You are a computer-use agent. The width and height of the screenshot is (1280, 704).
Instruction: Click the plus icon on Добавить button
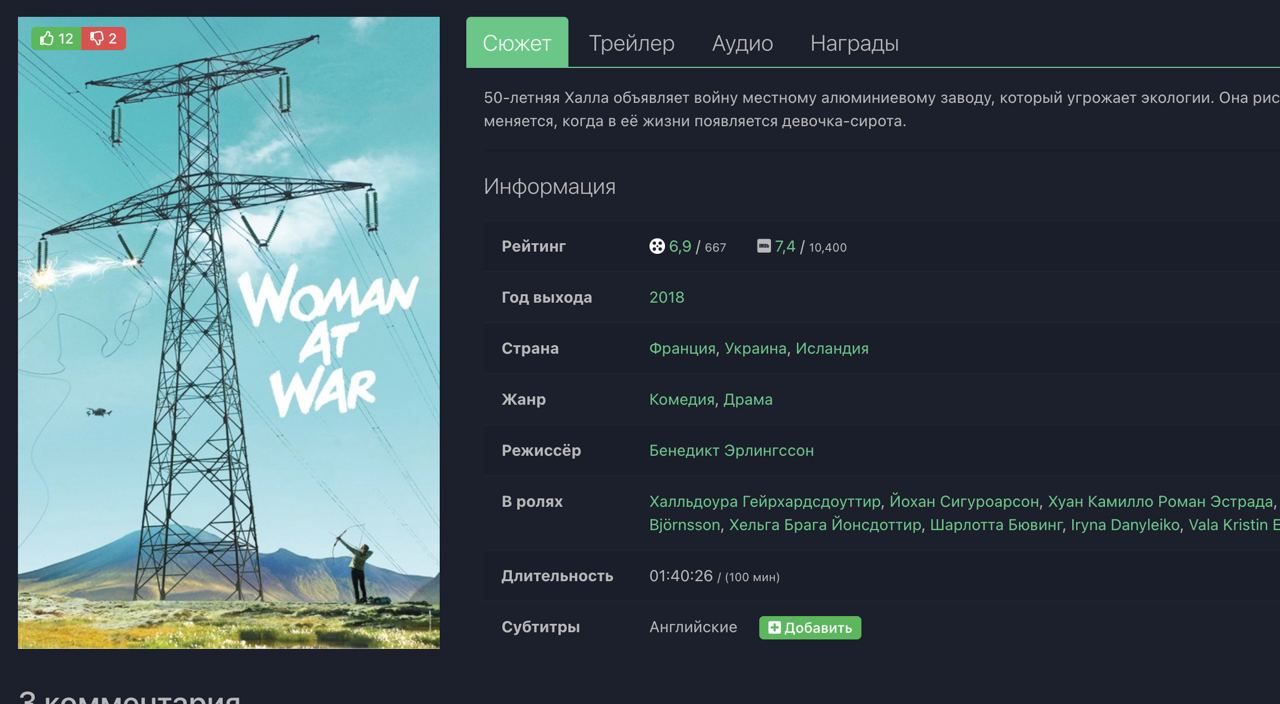click(774, 628)
